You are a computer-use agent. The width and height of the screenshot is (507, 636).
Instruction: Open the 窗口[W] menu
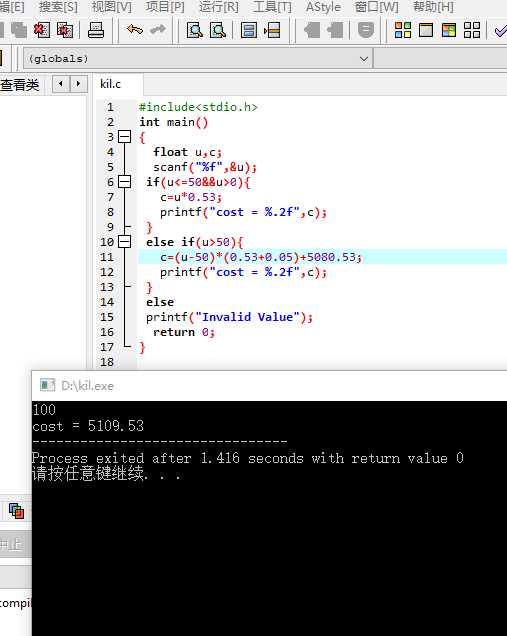click(376, 7)
